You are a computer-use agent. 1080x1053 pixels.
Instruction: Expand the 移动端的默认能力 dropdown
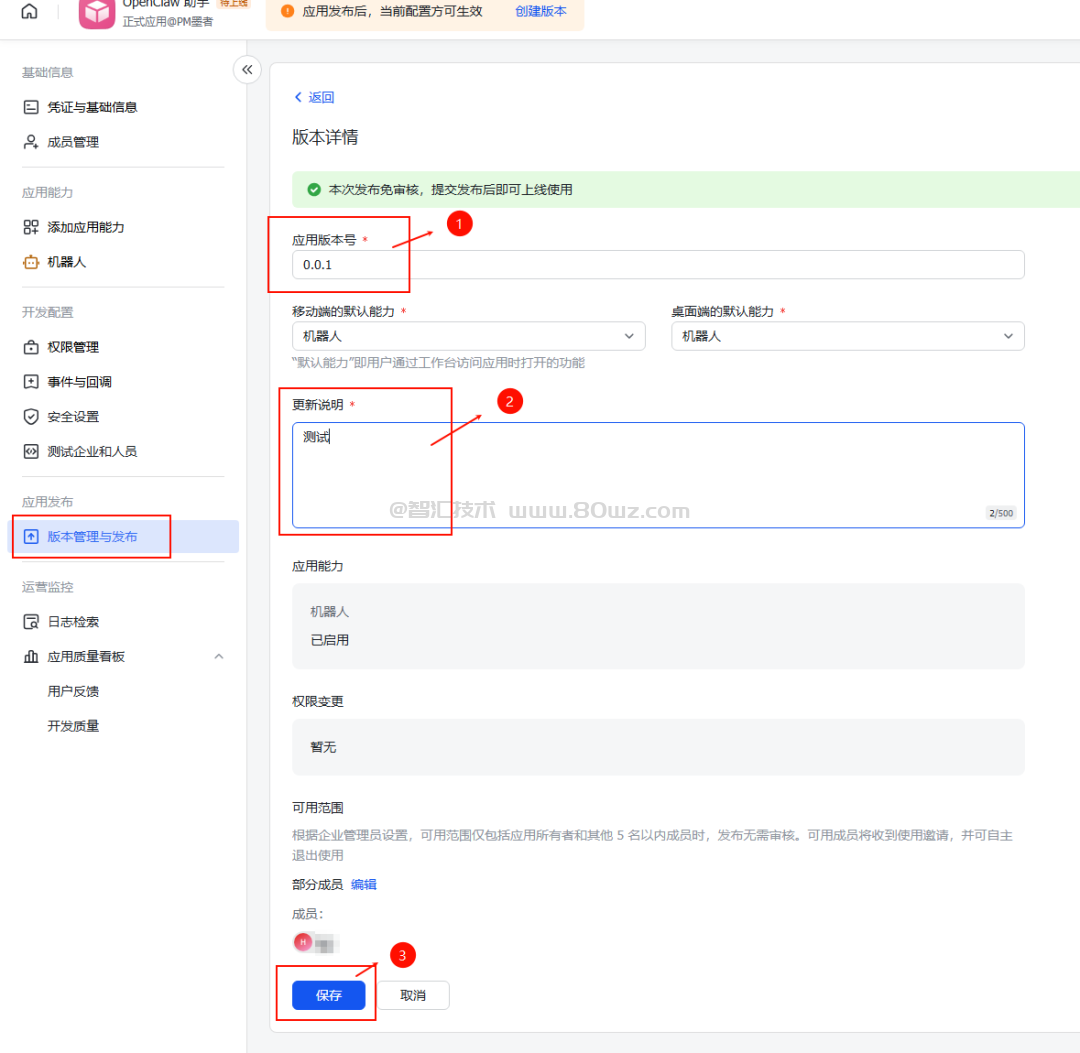point(468,337)
